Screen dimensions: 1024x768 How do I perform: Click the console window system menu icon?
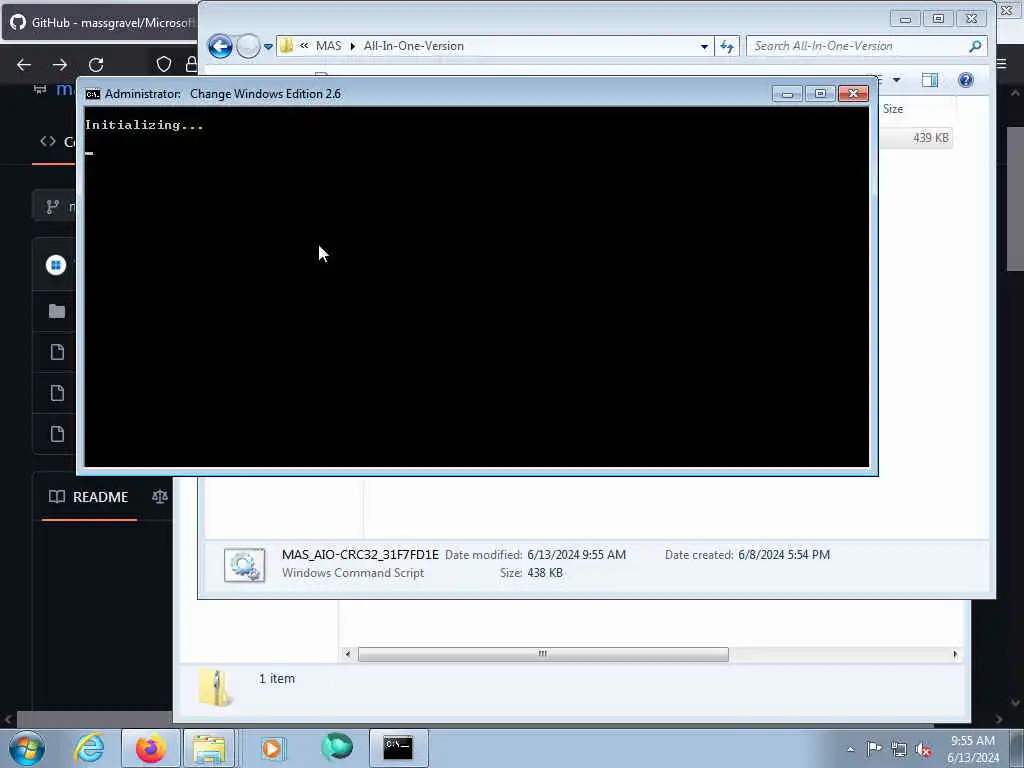coord(93,94)
